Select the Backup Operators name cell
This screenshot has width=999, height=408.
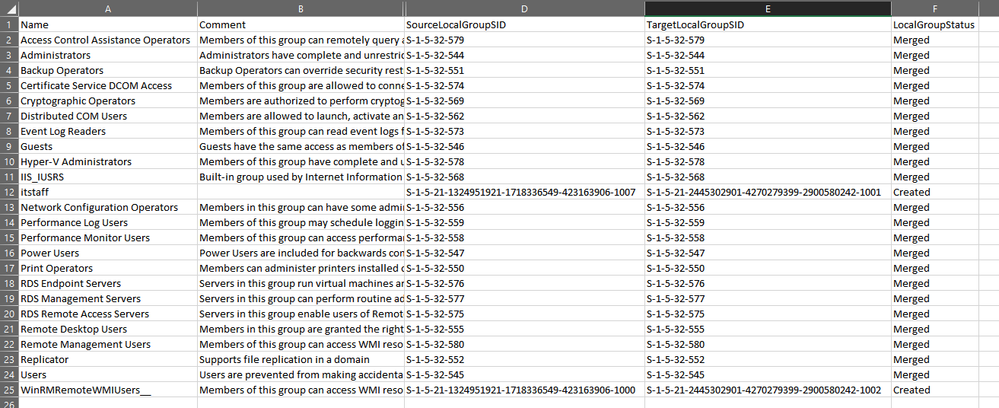coord(108,70)
